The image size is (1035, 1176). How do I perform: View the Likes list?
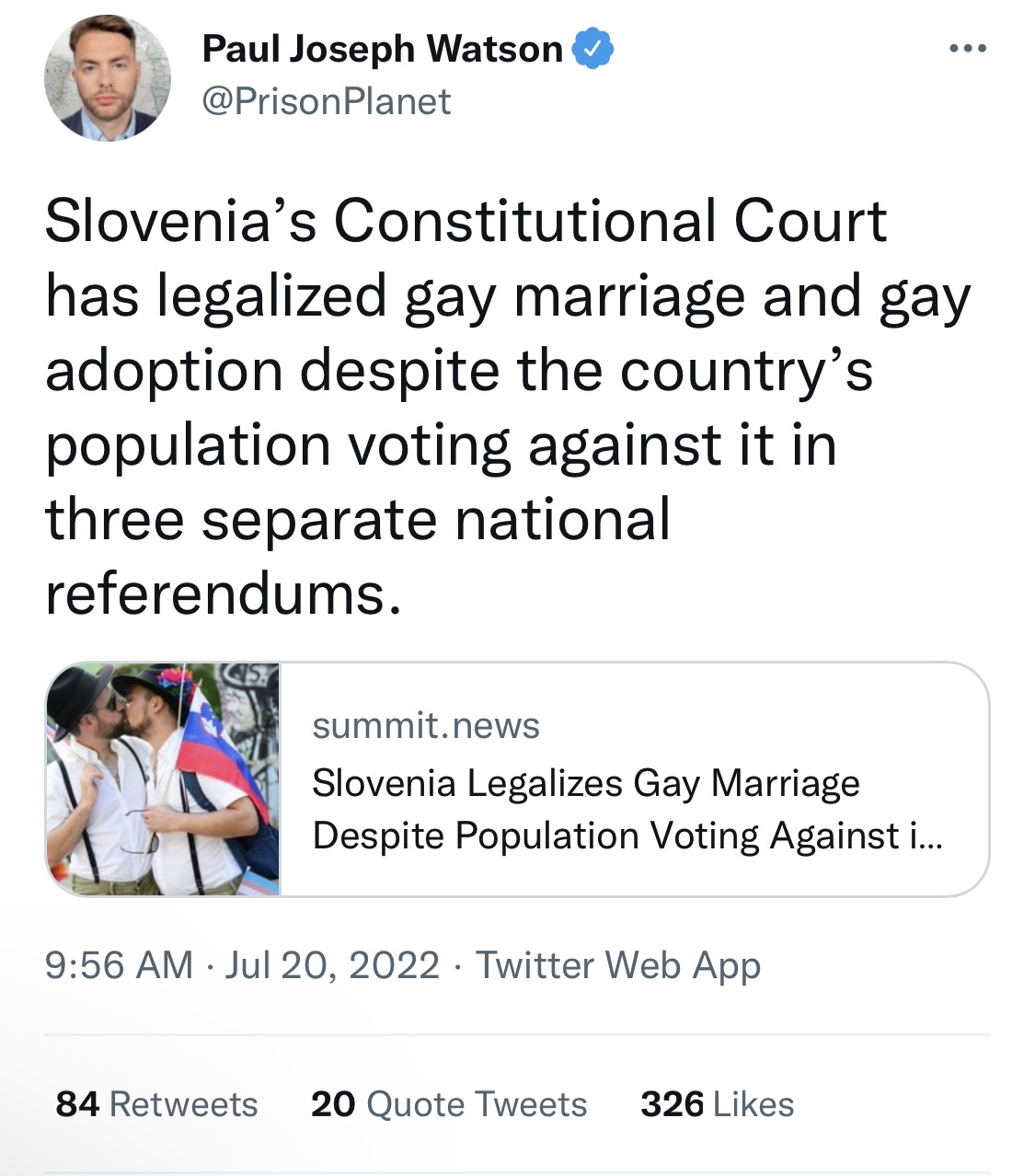click(x=753, y=1103)
